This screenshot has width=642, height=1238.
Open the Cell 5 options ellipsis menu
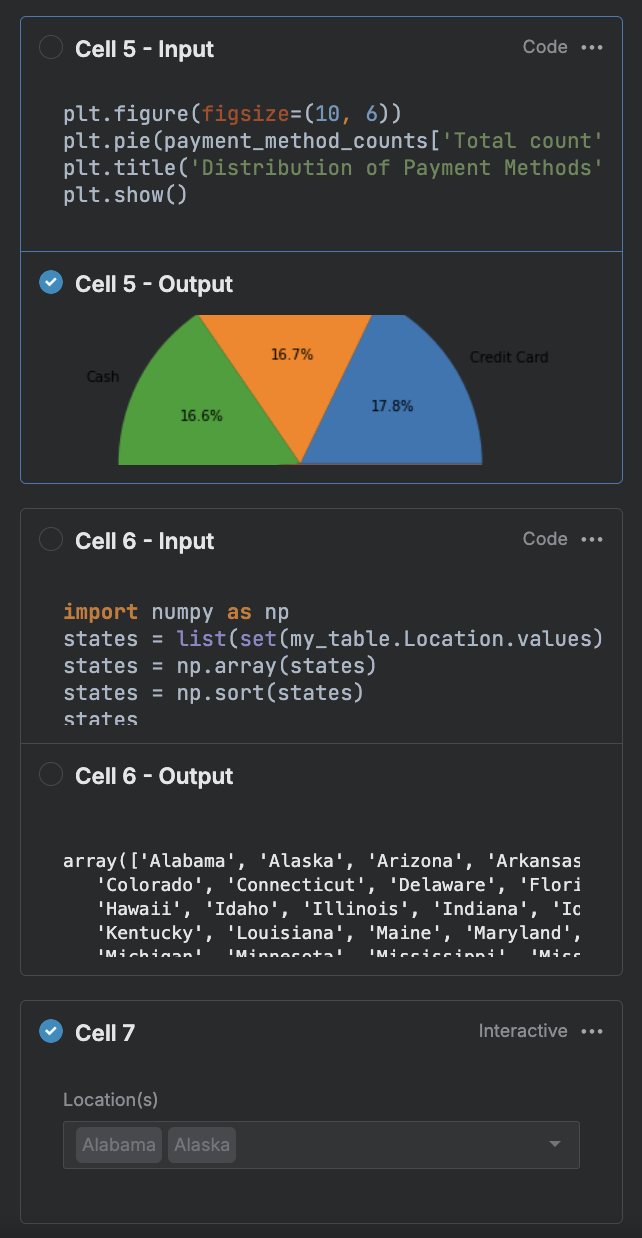pyautogui.click(x=593, y=47)
